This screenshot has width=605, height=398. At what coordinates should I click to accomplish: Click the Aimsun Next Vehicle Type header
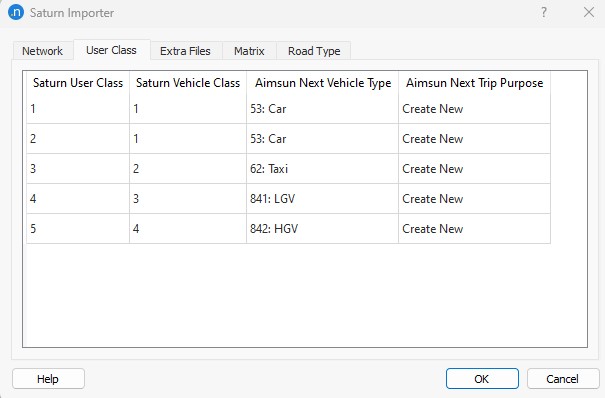(323, 83)
